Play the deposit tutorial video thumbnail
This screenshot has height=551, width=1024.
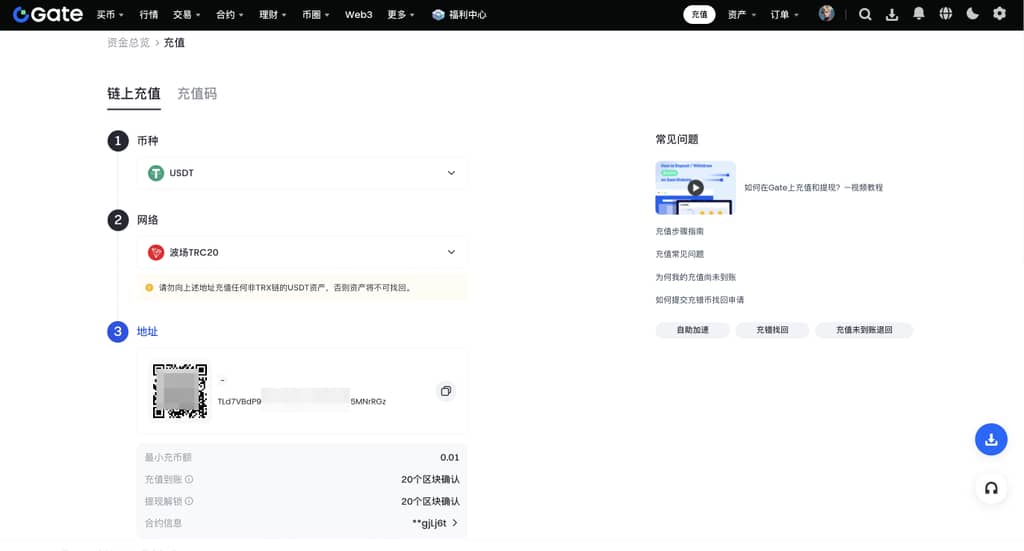[695, 187]
